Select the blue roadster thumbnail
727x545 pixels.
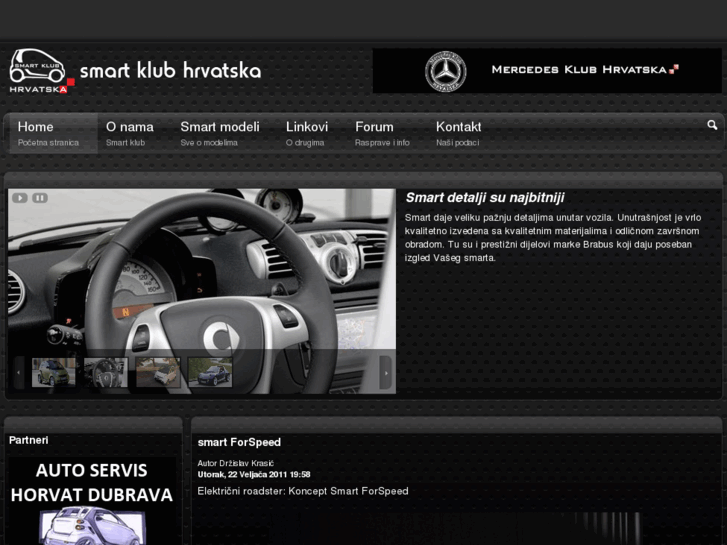tap(210, 372)
